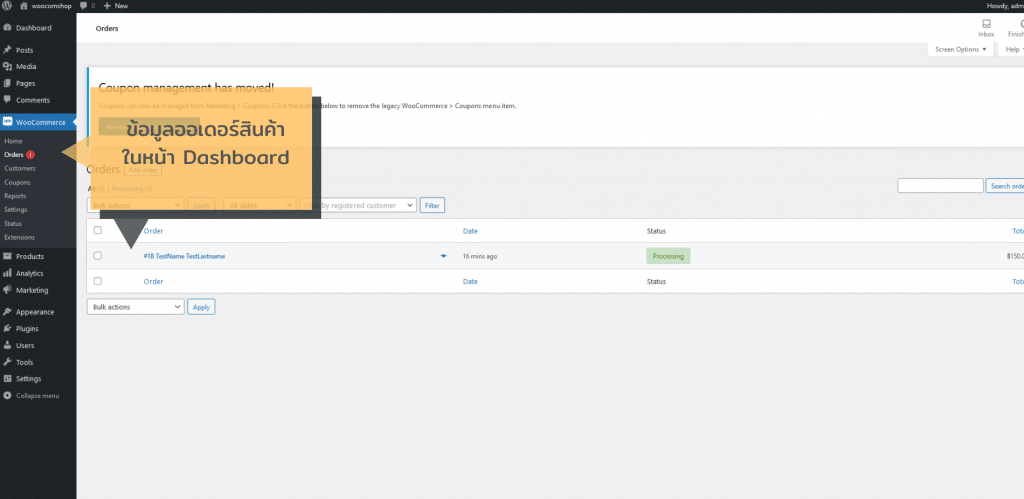Screen dimensions: 1024x499
Task: Click the Posts pin icon
Action: point(8,50)
